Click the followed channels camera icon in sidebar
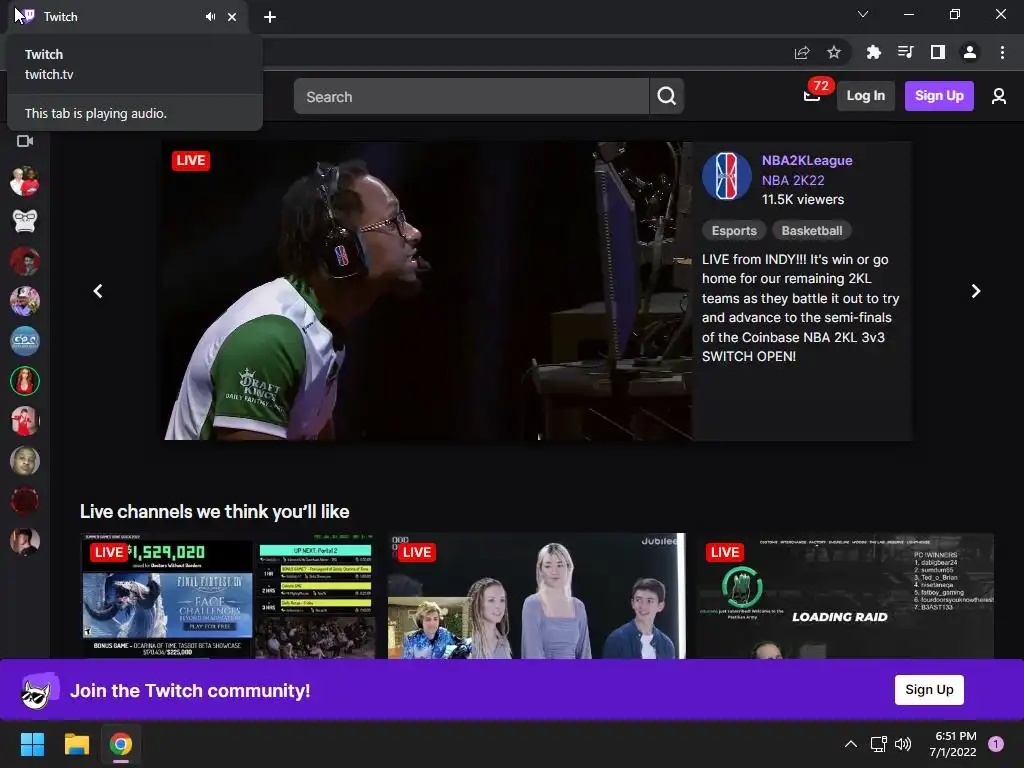Screen dimensions: 1024x768 (x=25, y=141)
